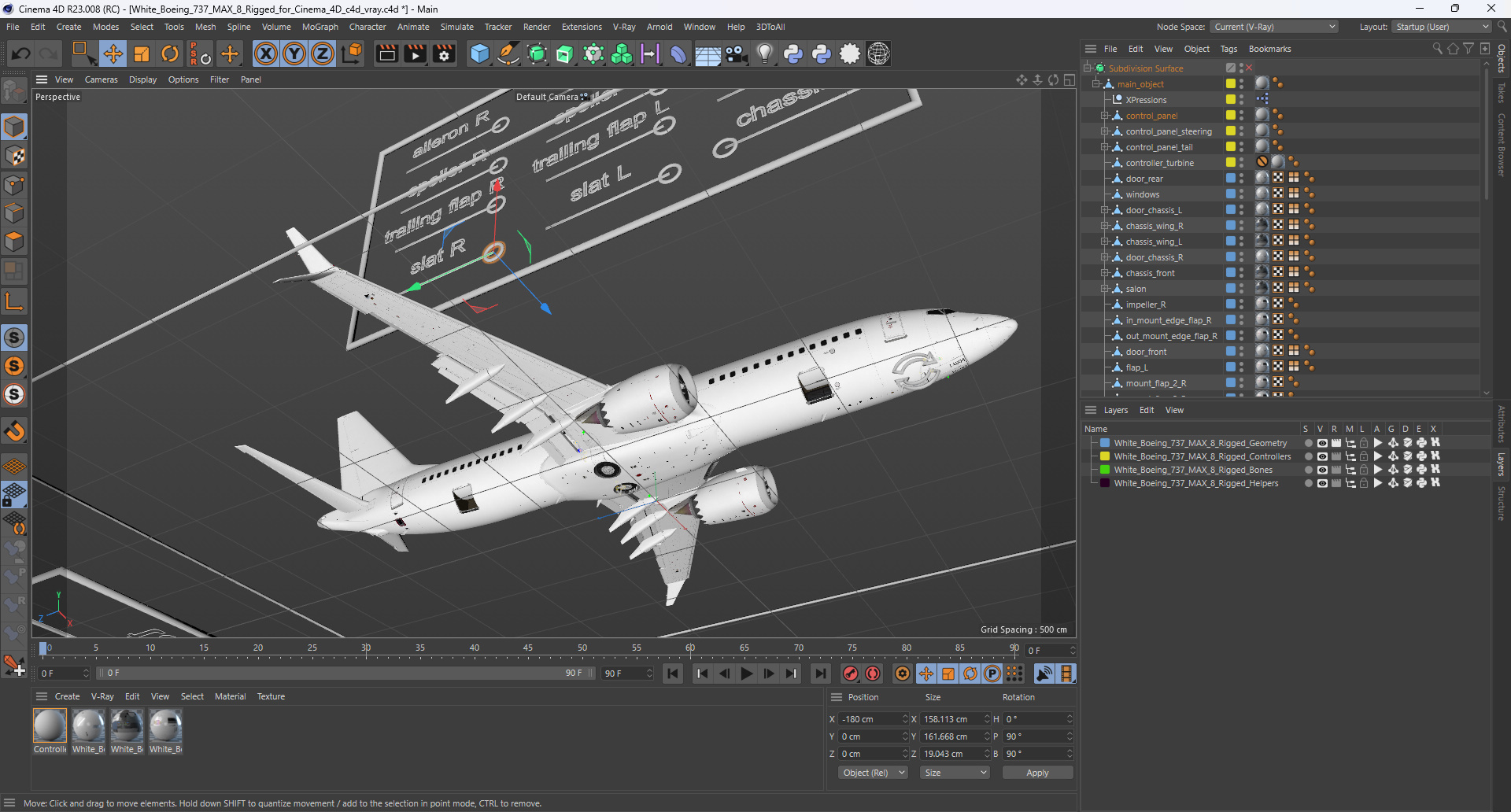Click the Undo arrow icon

(x=21, y=54)
